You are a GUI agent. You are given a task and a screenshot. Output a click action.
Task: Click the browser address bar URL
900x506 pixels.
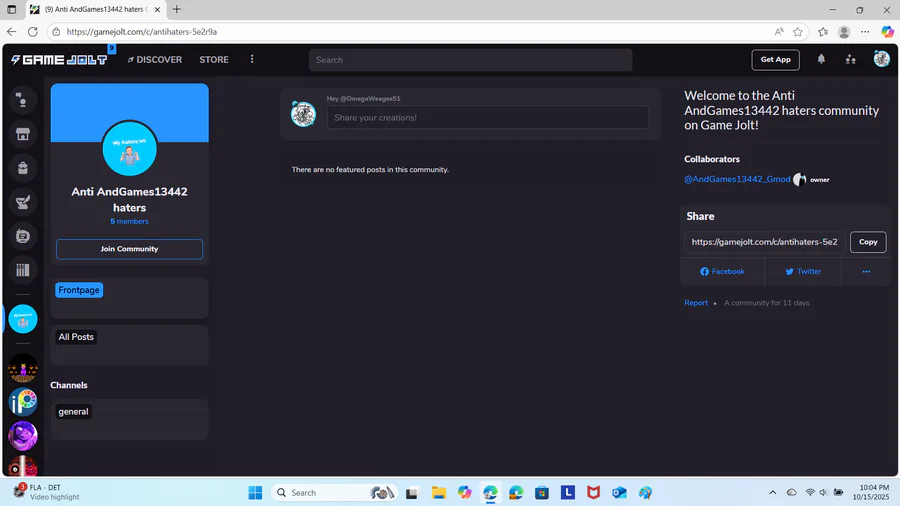click(x=142, y=32)
